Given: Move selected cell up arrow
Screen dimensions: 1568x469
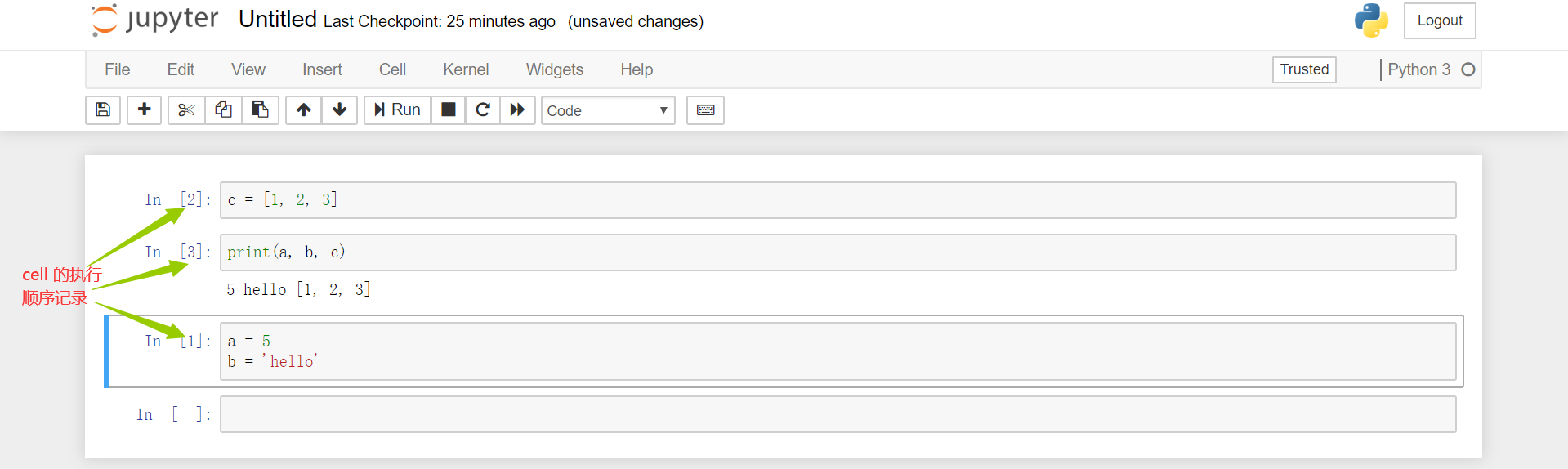Looking at the screenshot, I should point(304,109).
